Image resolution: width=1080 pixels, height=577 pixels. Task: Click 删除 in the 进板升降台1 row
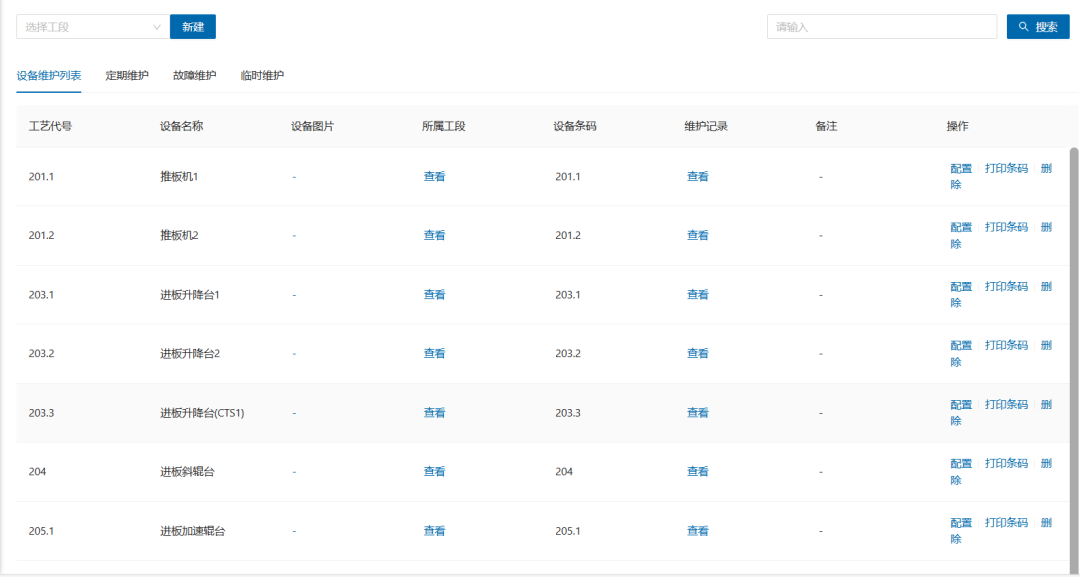[1046, 286]
